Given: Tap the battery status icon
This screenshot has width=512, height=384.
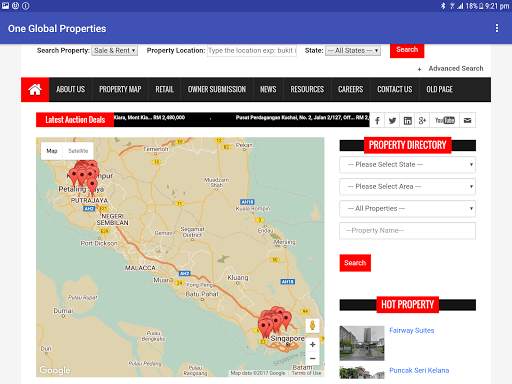Looking at the screenshot, I should tap(481, 6).
